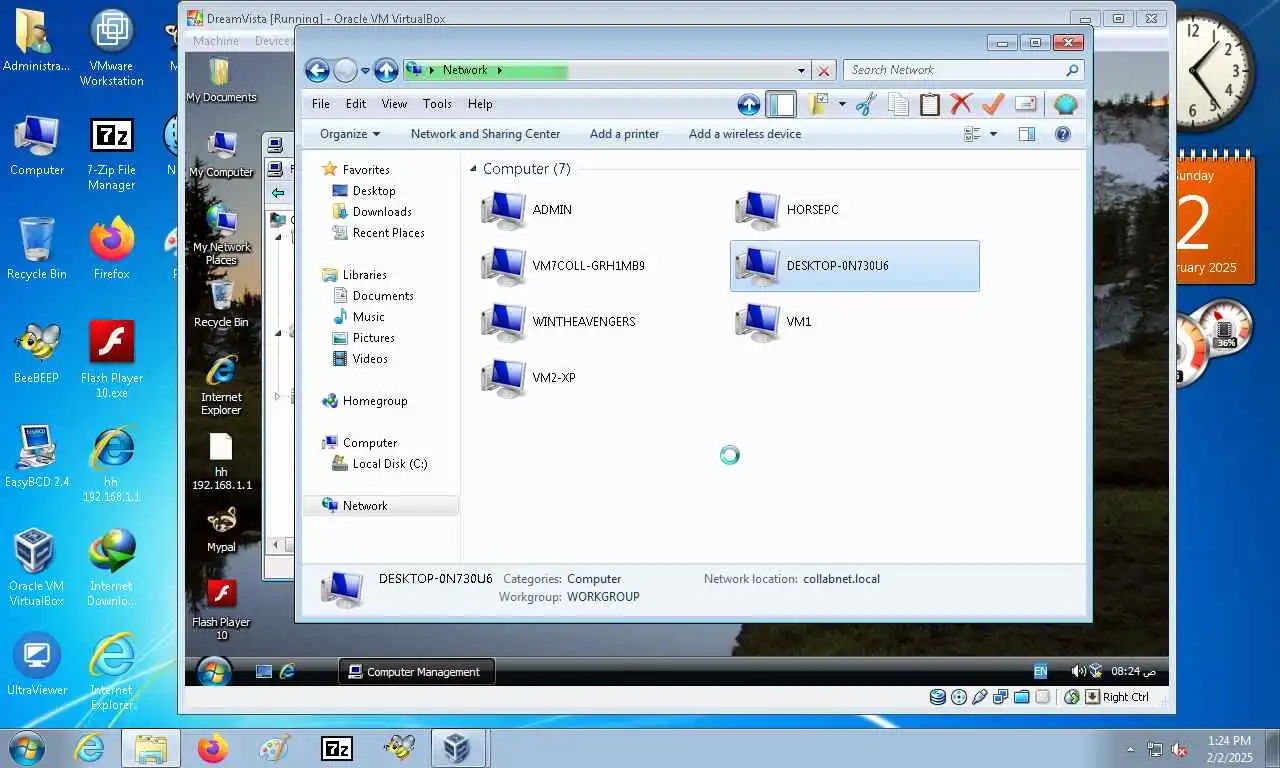Image resolution: width=1280 pixels, height=768 pixels.
Task: Click the volume speaker icon in VM tray
Action: click(1077, 671)
